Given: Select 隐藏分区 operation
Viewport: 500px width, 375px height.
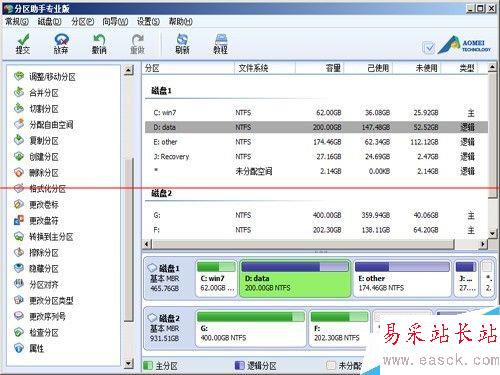Looking at the screenshot, I should point(36,269).
